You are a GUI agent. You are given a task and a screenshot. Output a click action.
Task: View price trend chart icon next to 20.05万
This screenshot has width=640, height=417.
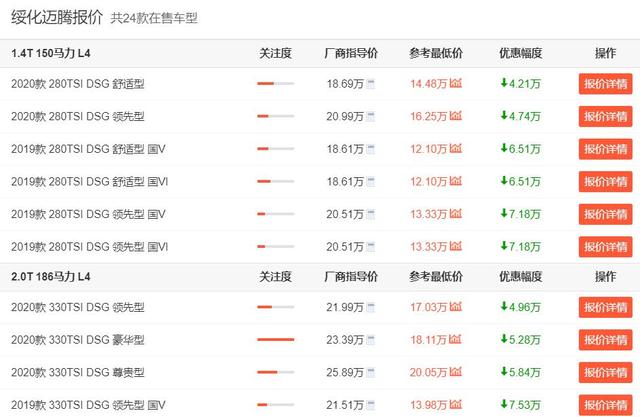456,372
